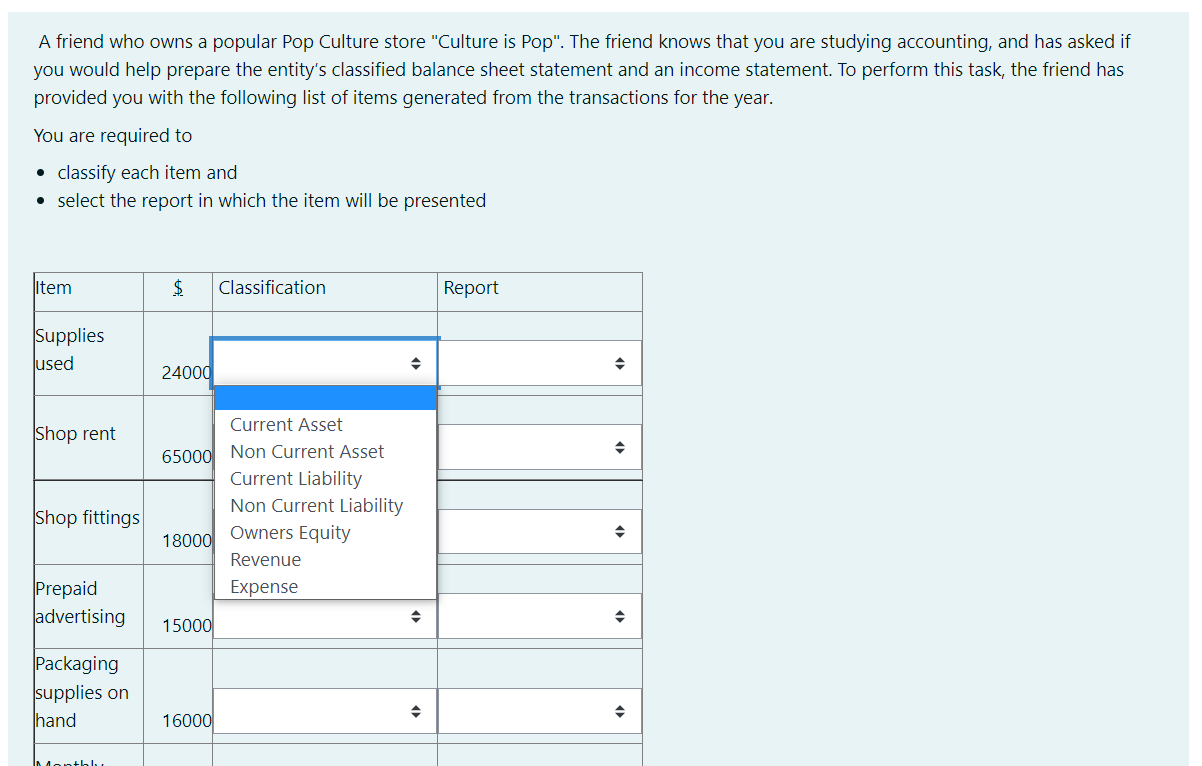Pick Expense classification option
This screenshot has width=1202, height=766.
coord(264,587)
